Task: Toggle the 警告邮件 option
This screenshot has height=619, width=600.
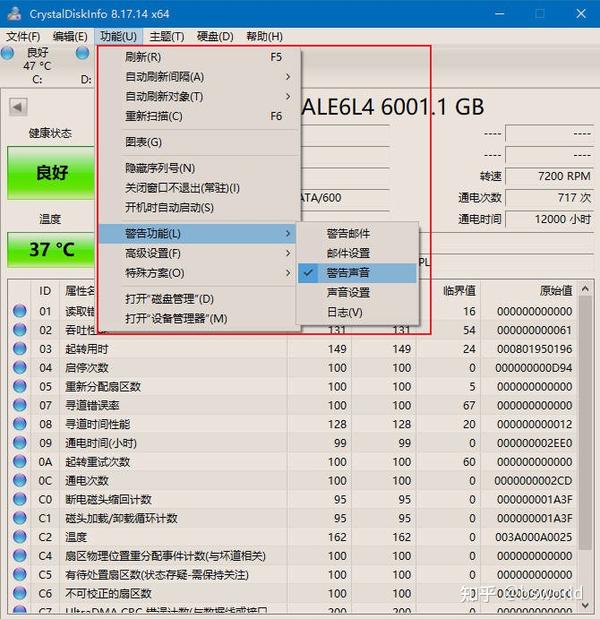Action: tap(357, 233)
